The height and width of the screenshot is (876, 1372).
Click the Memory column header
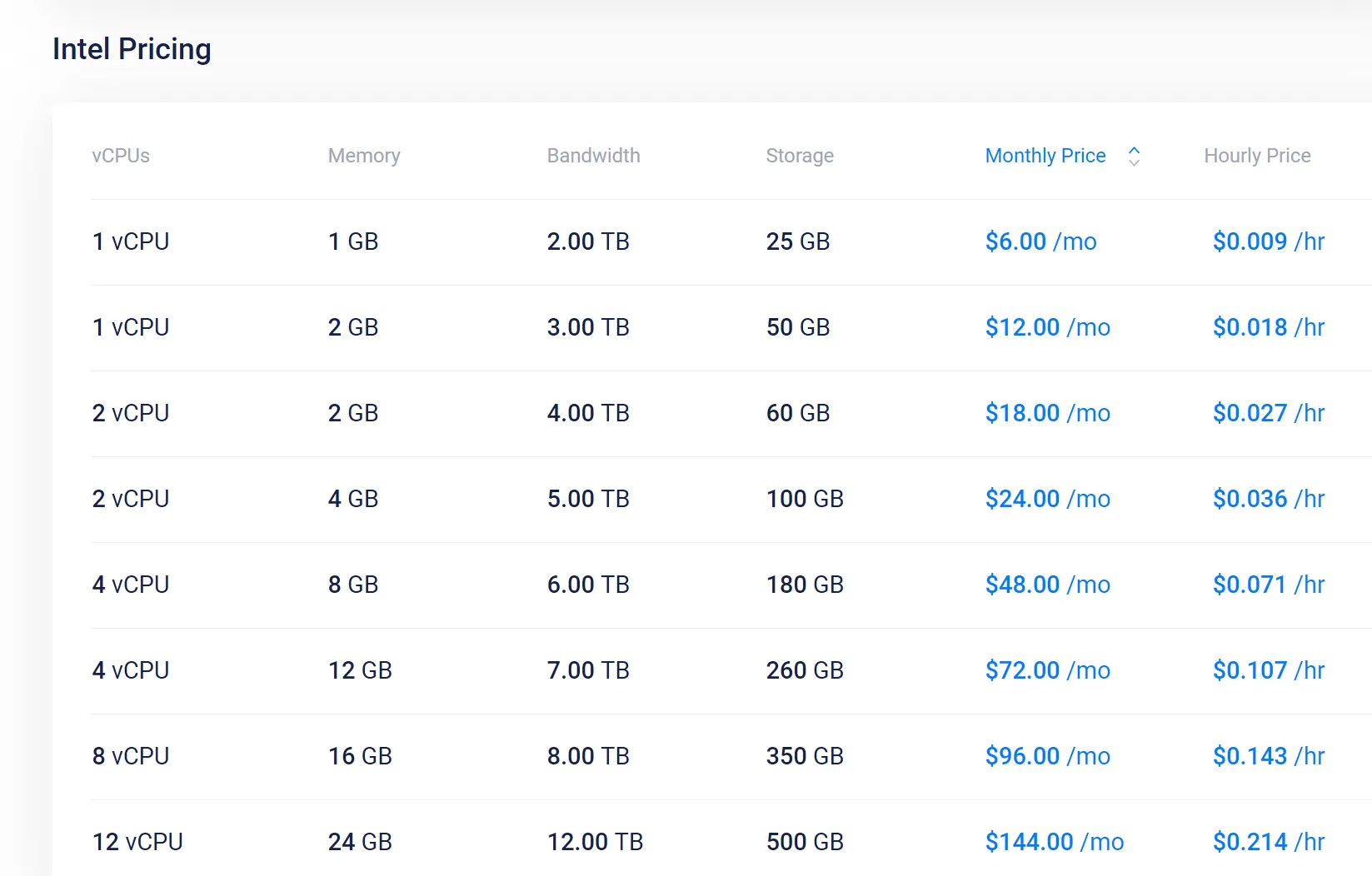point(364,156)
